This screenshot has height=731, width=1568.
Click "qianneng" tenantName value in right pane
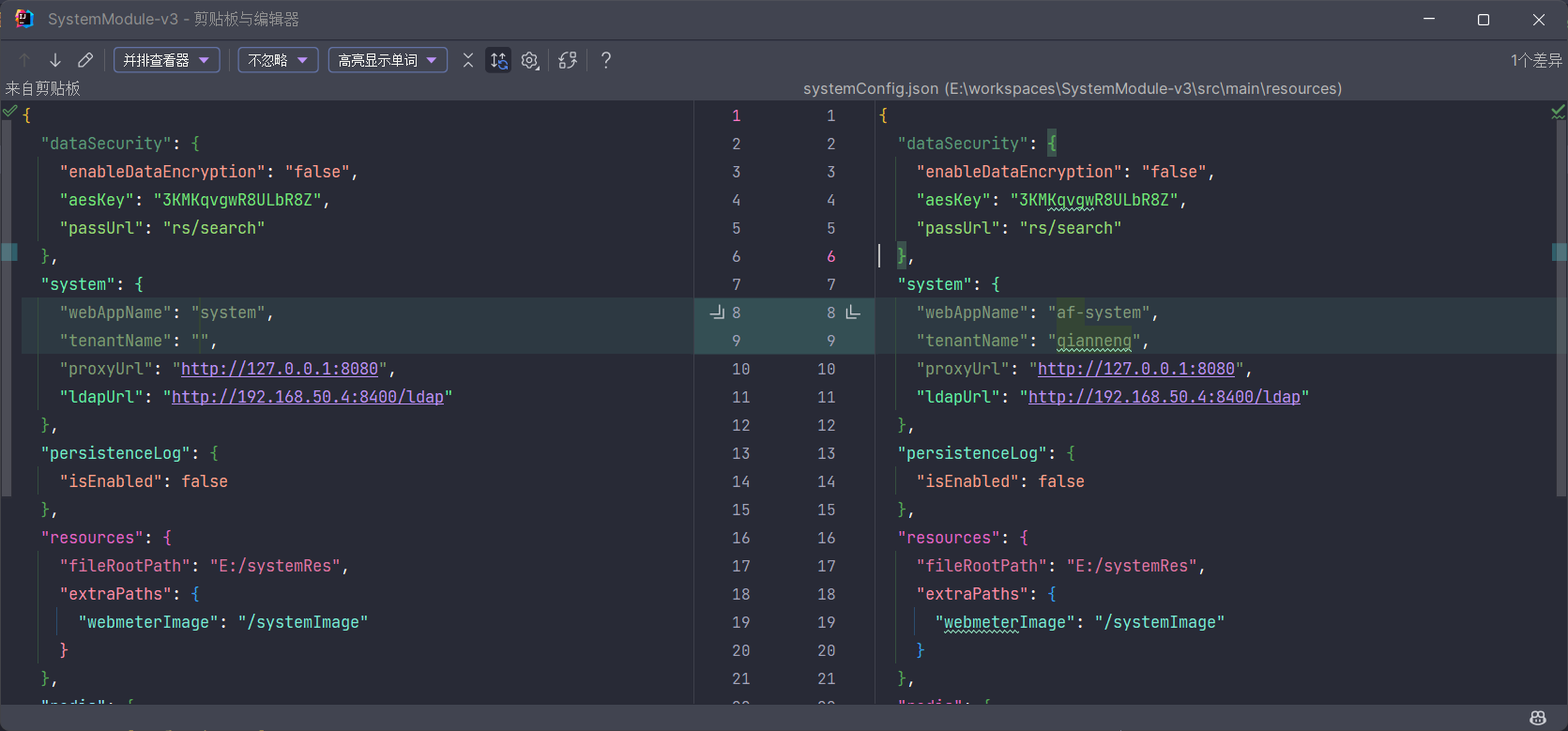coord(1094,341)
